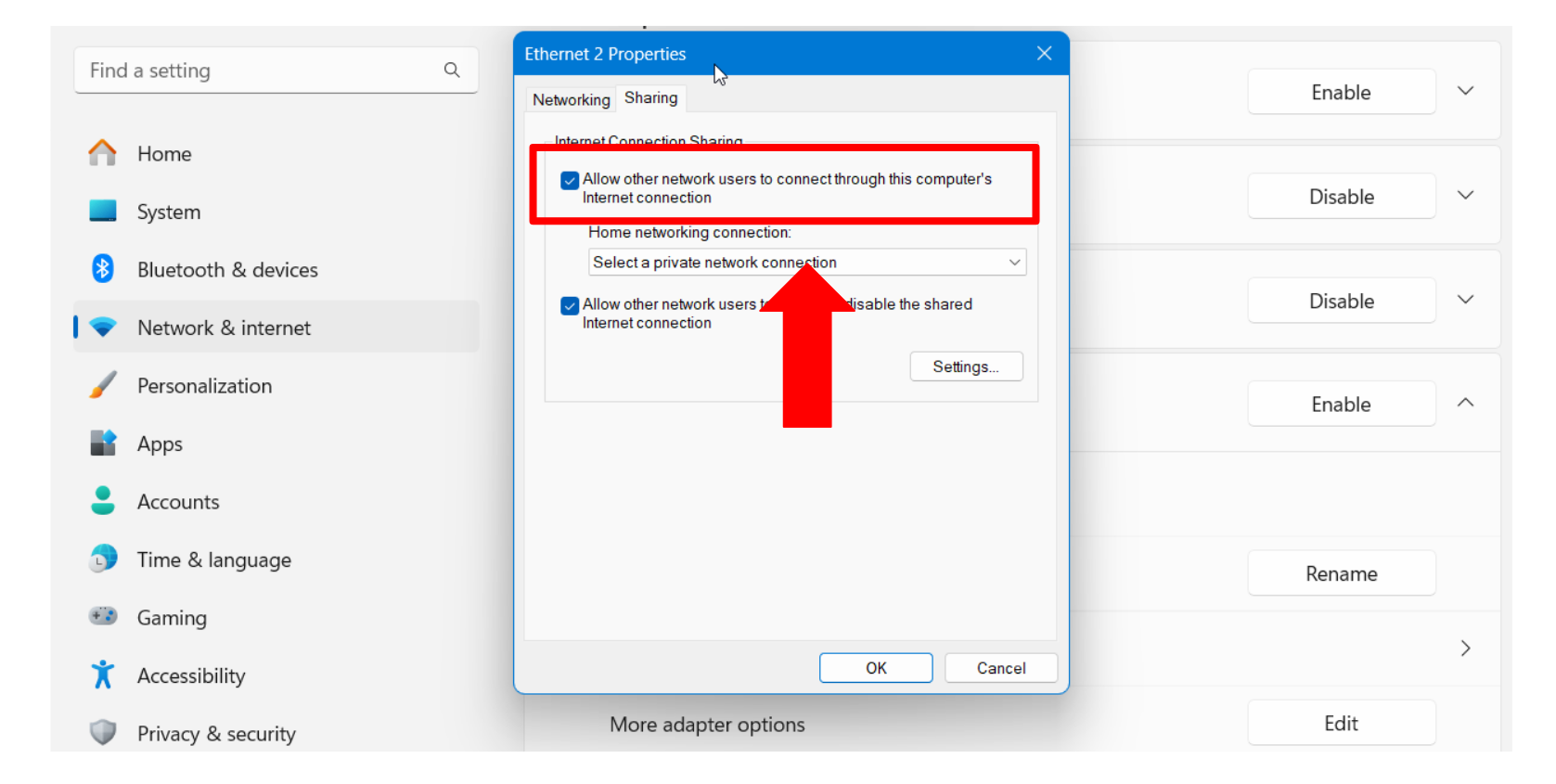The width and height of the screenshot is (1556, 784).
Task: Select the Sharing tab
Action: [650, 98]
